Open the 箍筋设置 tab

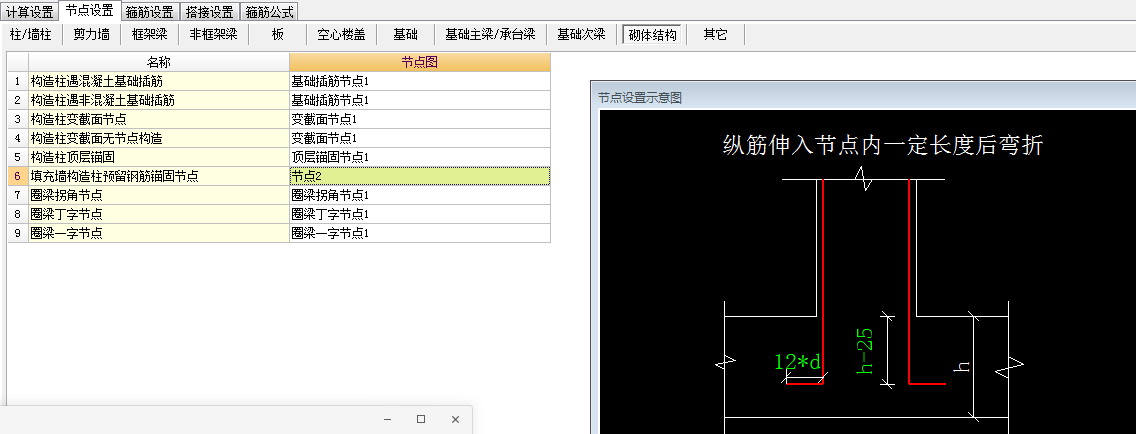point(149,12)
